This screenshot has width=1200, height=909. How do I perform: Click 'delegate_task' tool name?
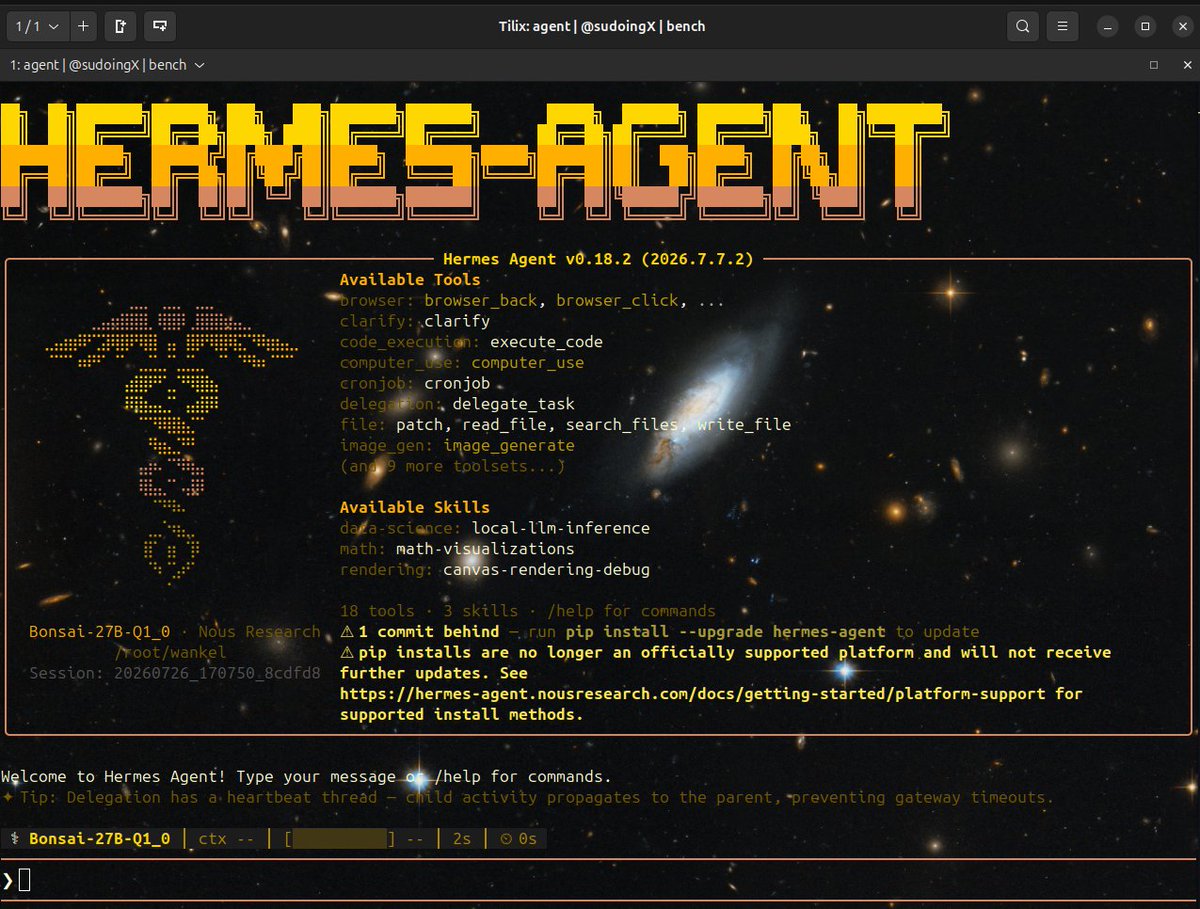pyautogui.click(x=514, y=404)
